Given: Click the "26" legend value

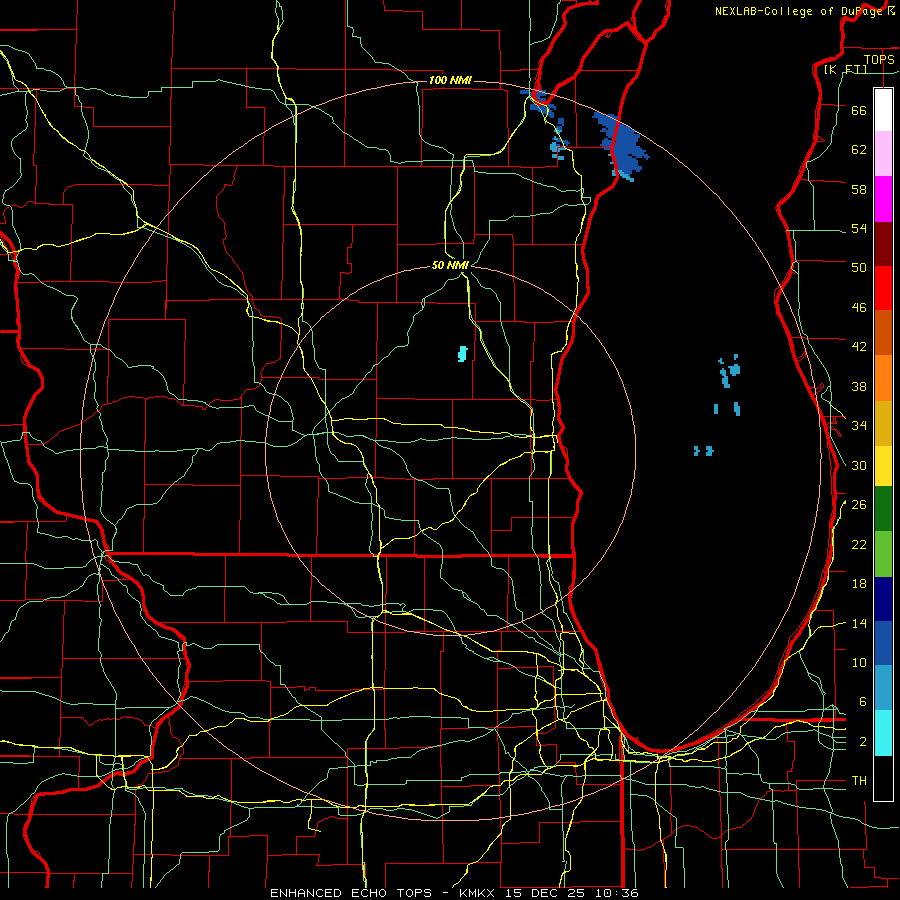Looking at the screenshot, I should pyautogui.click(x=859, y=505).
